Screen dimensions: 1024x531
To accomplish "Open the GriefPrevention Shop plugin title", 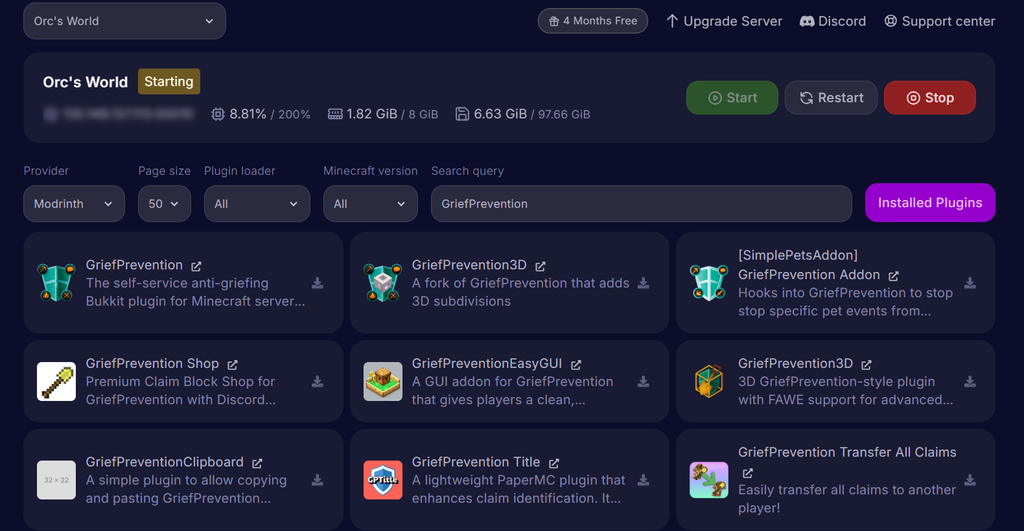I will pos(152,363).
